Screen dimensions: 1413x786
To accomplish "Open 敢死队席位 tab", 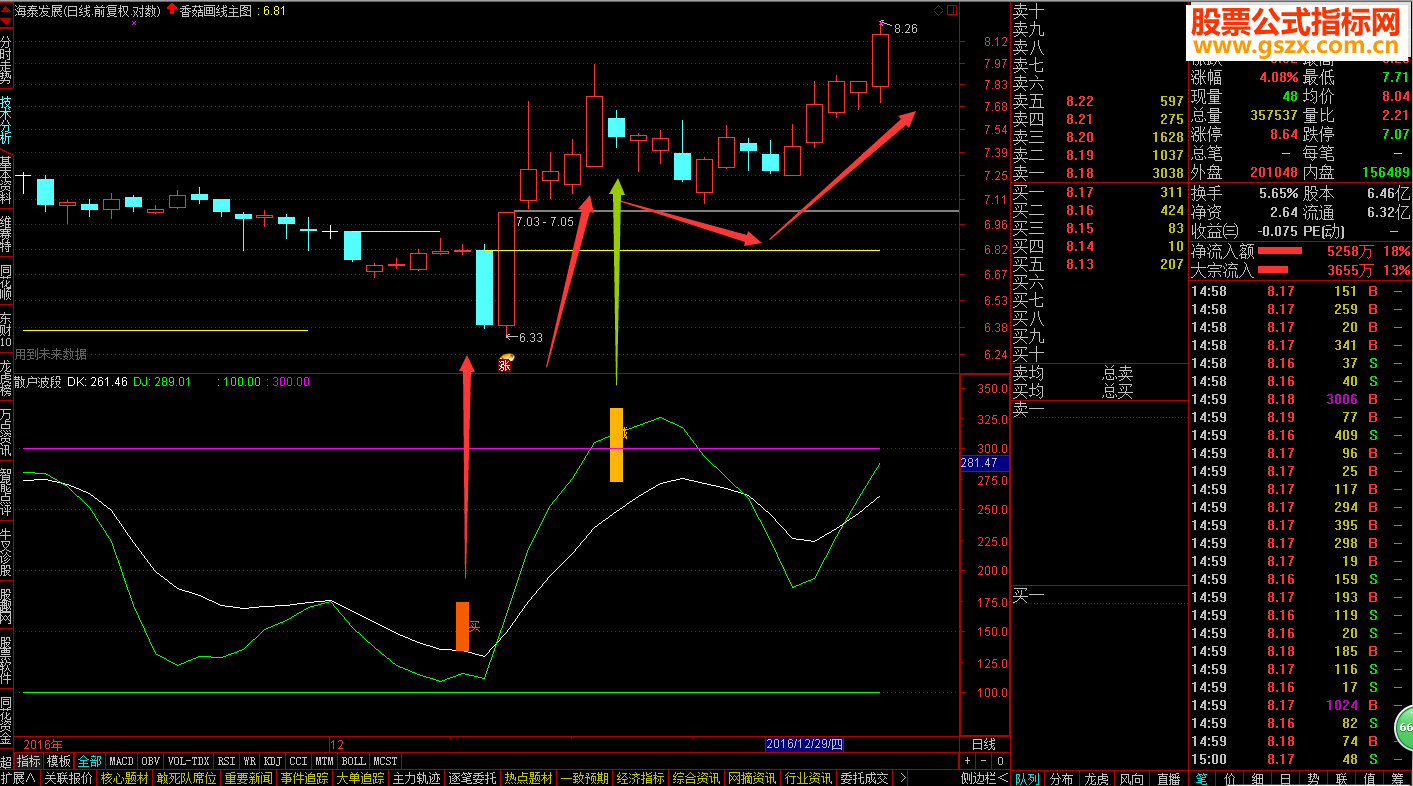I will click(x=187, y=778).
